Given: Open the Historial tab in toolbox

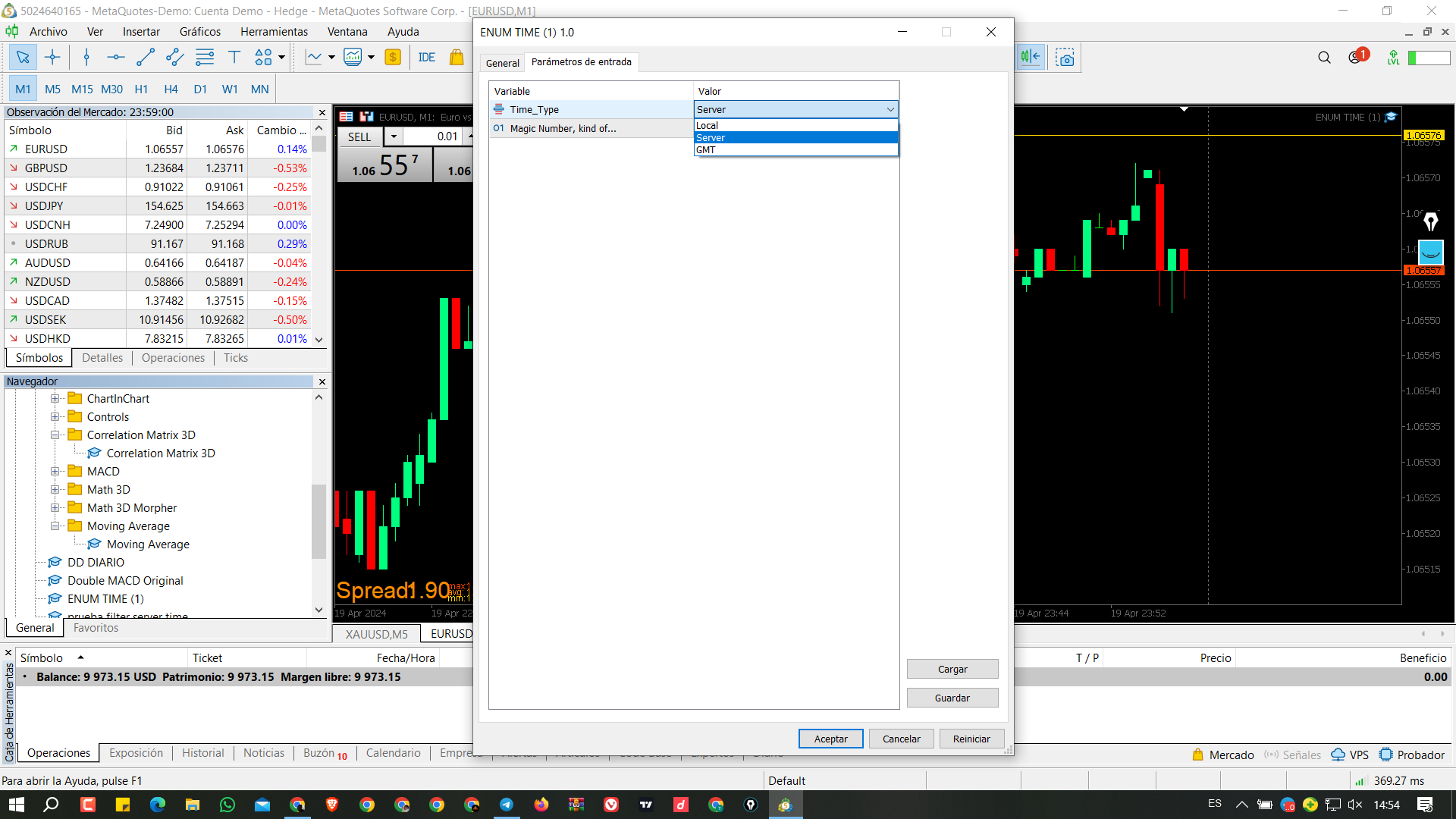Looking at the screenshot, I should tap(202, 753).
